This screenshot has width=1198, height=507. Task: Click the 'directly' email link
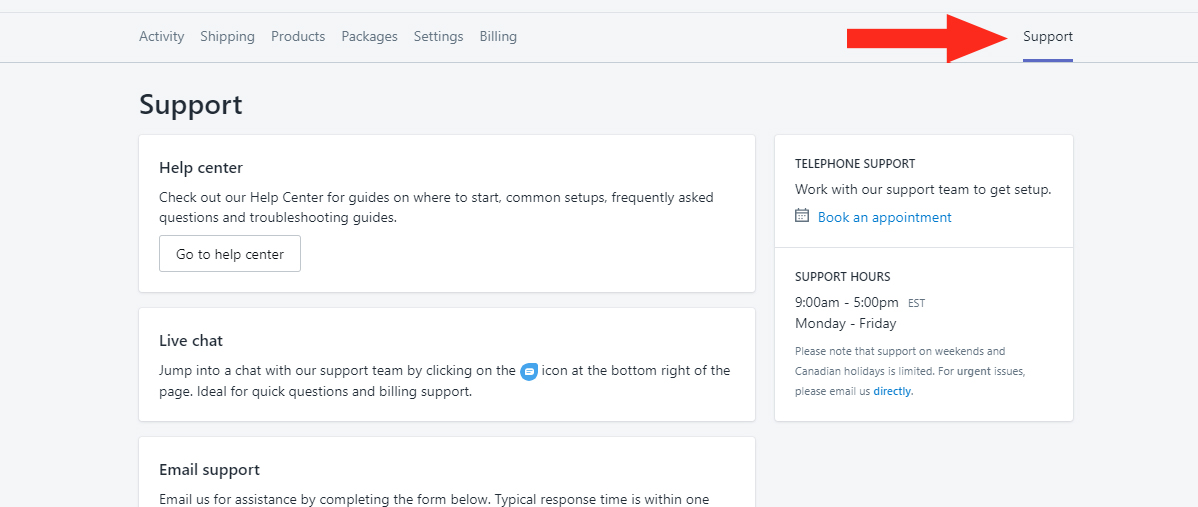tap(893, 392)
